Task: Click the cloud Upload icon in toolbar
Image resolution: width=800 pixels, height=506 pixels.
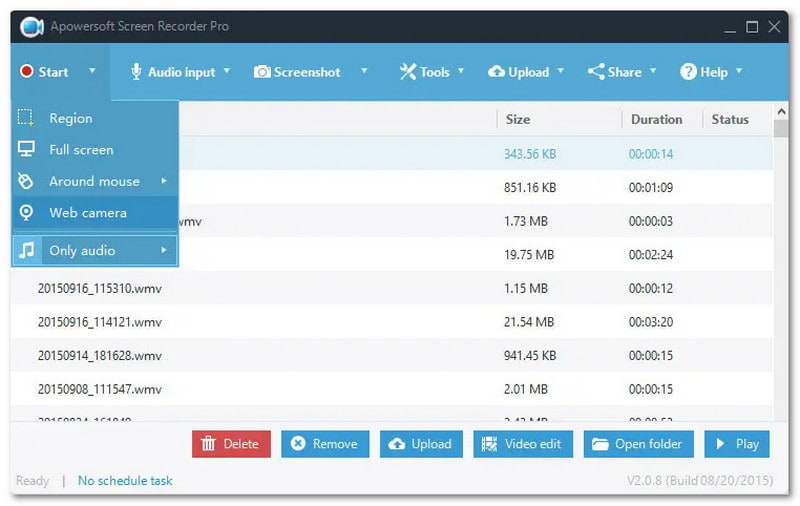Action: (x=496, y=71)
